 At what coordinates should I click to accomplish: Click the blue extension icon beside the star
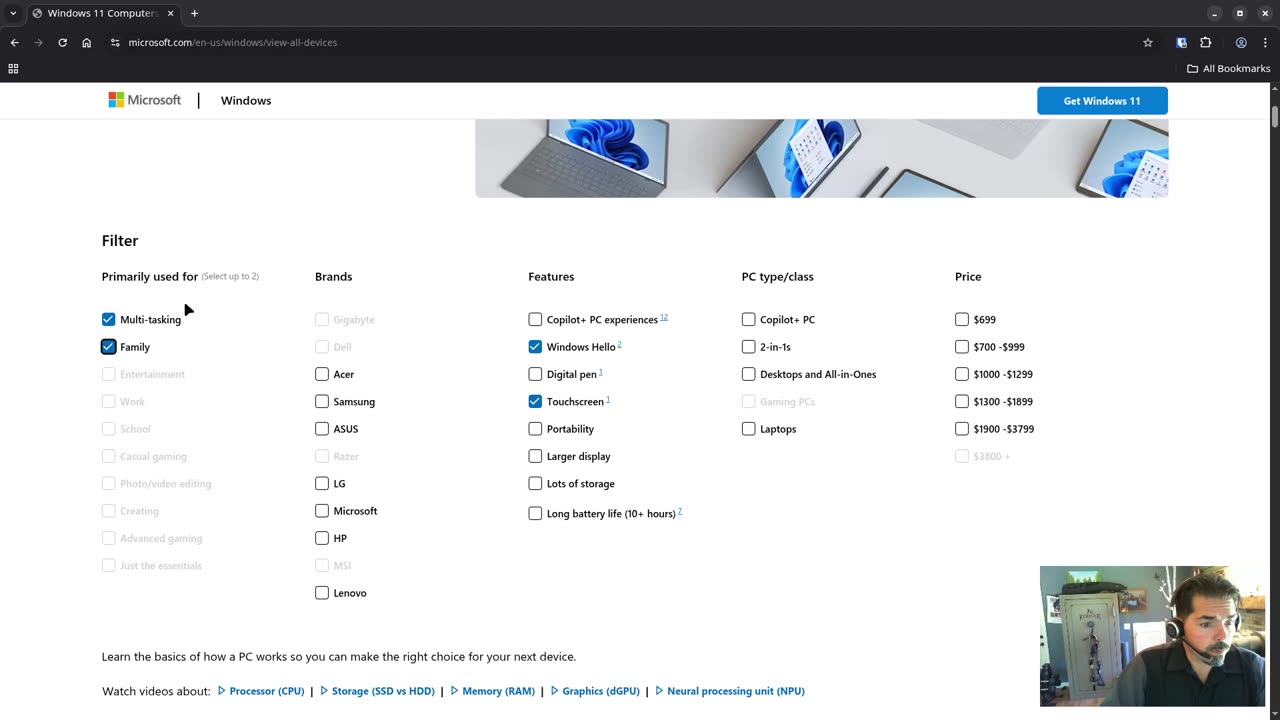coord(1181,42)
